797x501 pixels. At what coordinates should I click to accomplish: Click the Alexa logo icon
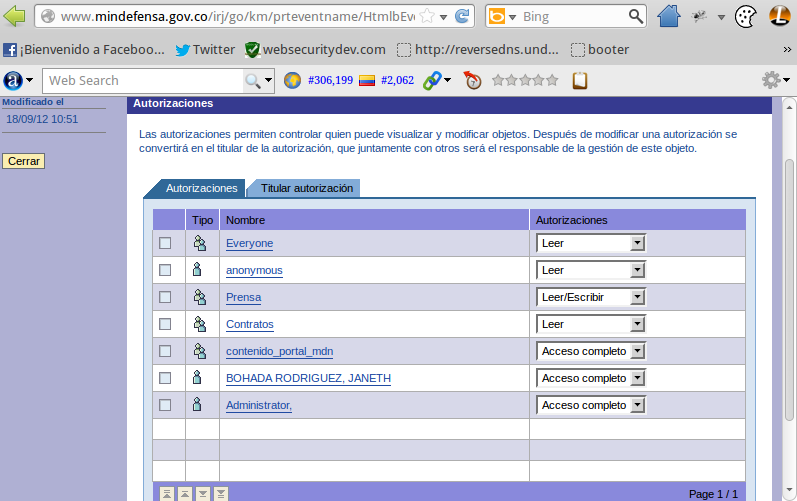tap(13, 80)
